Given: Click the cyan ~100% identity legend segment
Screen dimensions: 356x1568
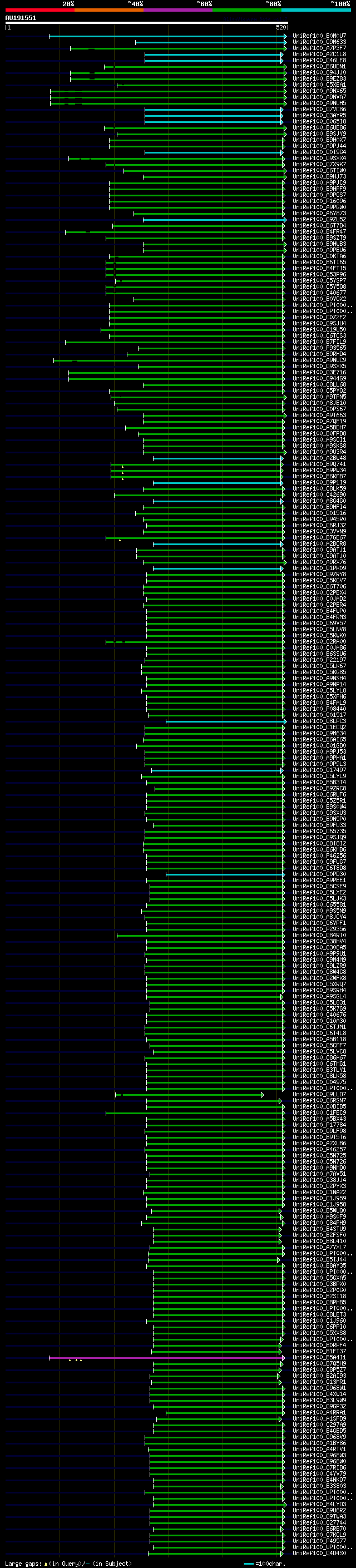Looking at the screenshot, I should point(316,10).
